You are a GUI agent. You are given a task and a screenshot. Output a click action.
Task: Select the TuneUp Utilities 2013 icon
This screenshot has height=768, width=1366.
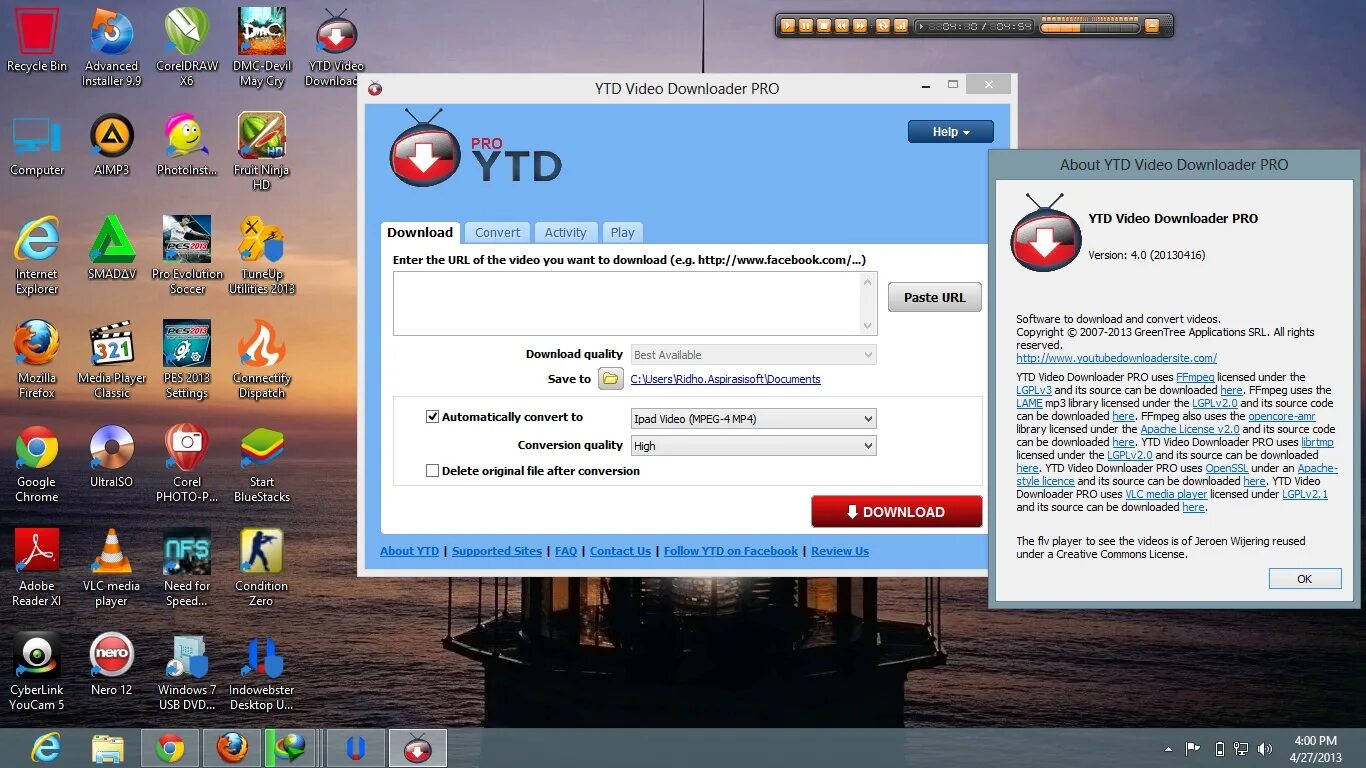[x=262, y=255]
